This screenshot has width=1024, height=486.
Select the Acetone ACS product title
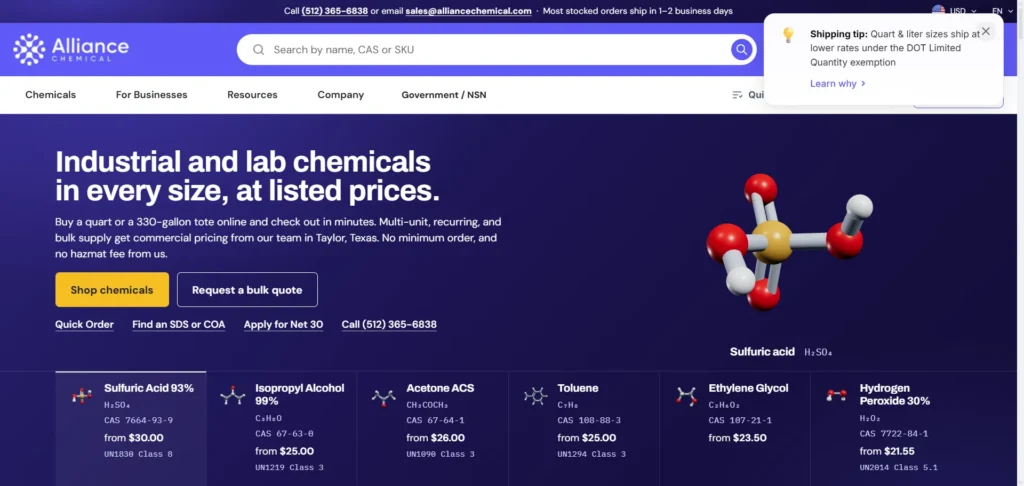pyautogui.click(x=440, y=388)
